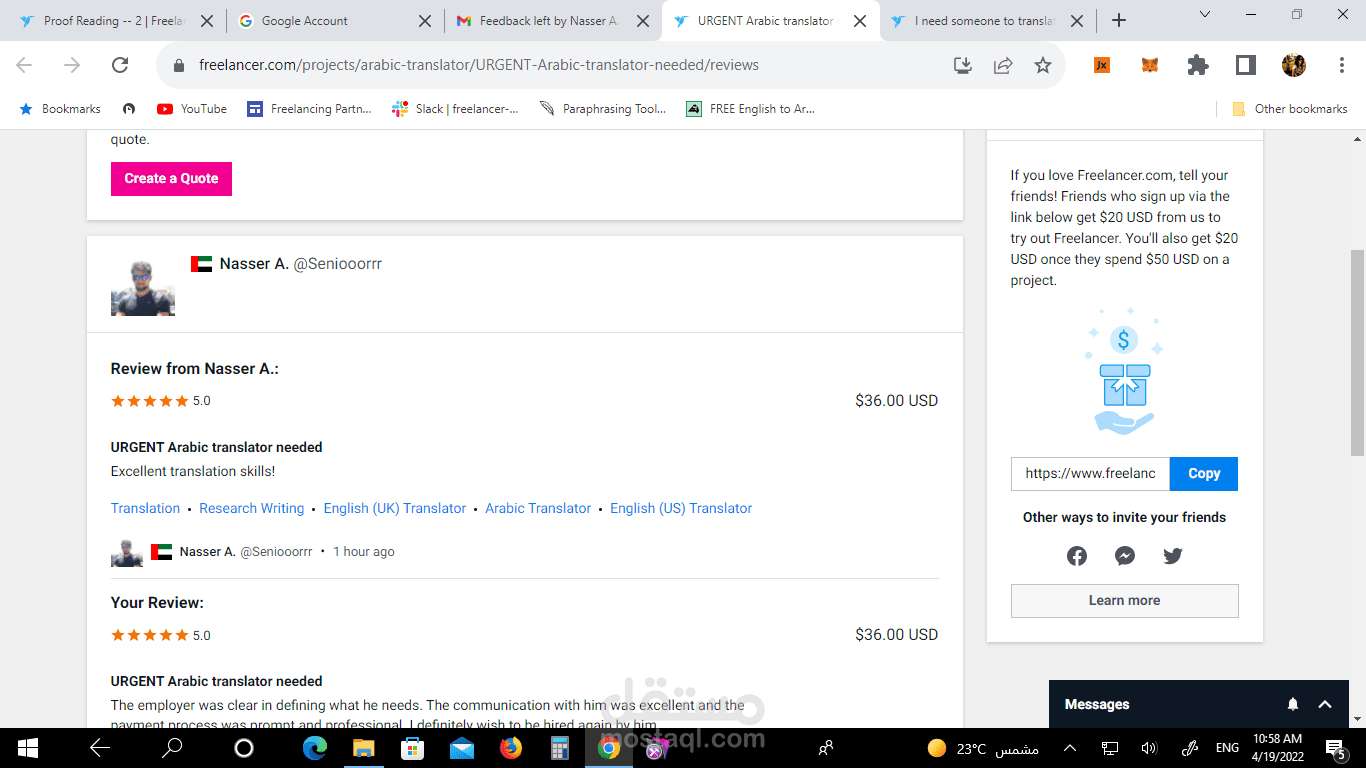Switch the ENG input language
Viewport: 1366px width, 768px height.
click(1227, 747)
